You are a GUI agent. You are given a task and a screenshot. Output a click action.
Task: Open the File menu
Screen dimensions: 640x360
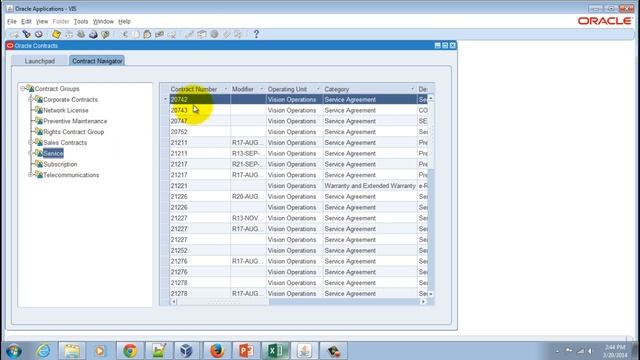point(12,21)
